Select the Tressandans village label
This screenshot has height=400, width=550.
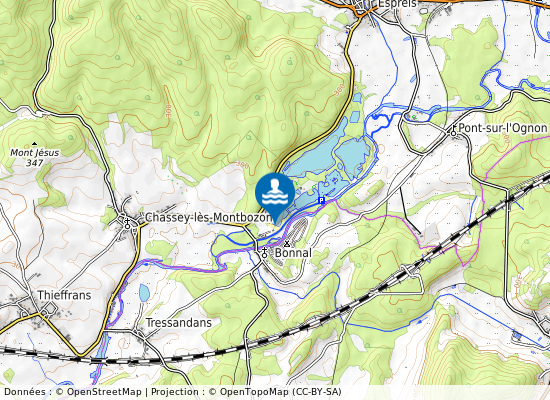click(x=179, y=322)
